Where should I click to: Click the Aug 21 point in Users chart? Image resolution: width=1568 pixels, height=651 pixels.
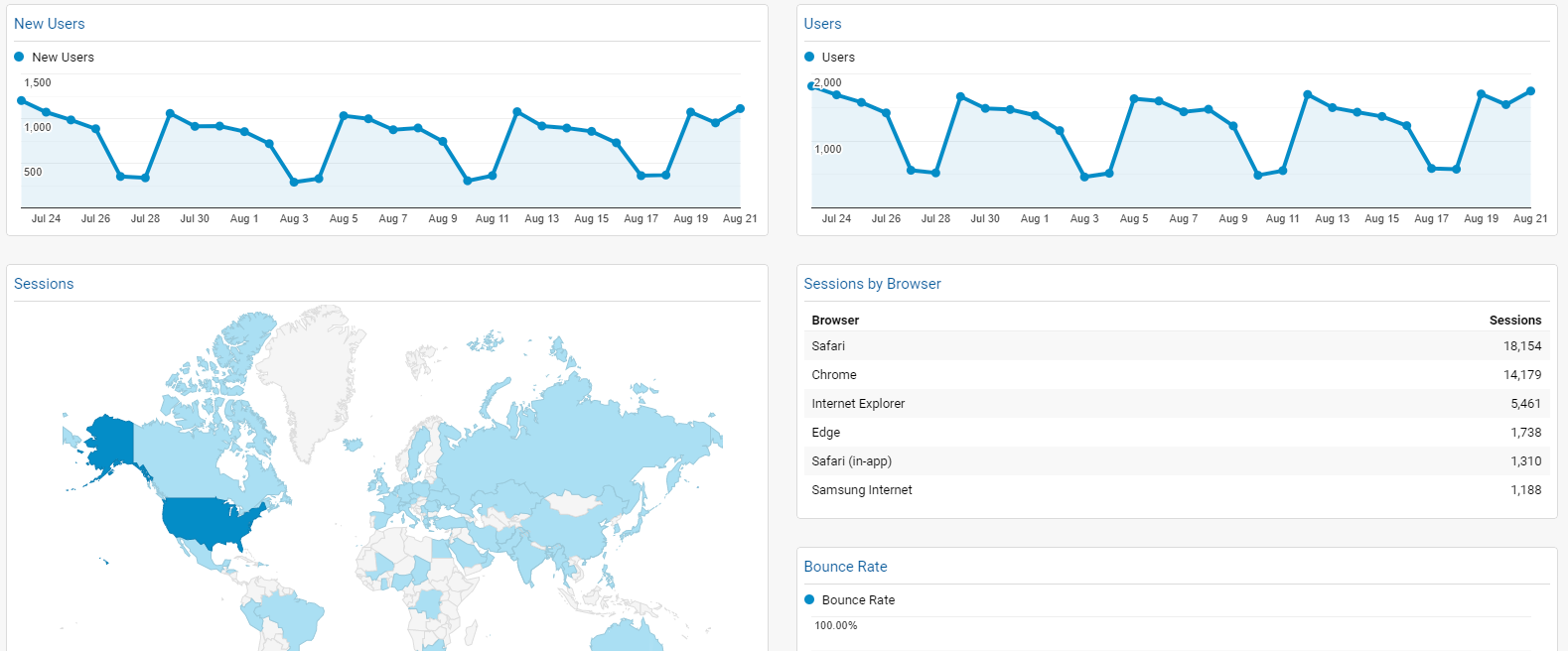(x=1530, y=91)
